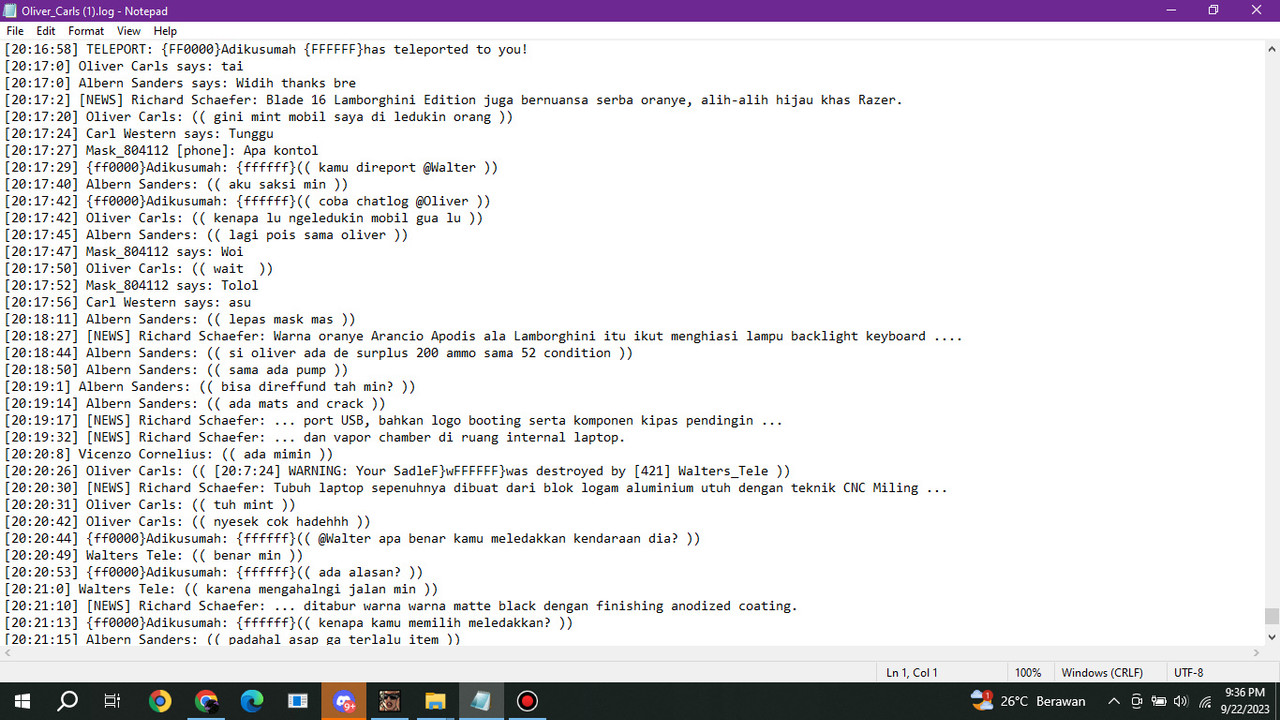Click the 'lepas mask mas' line

point(180,319)
